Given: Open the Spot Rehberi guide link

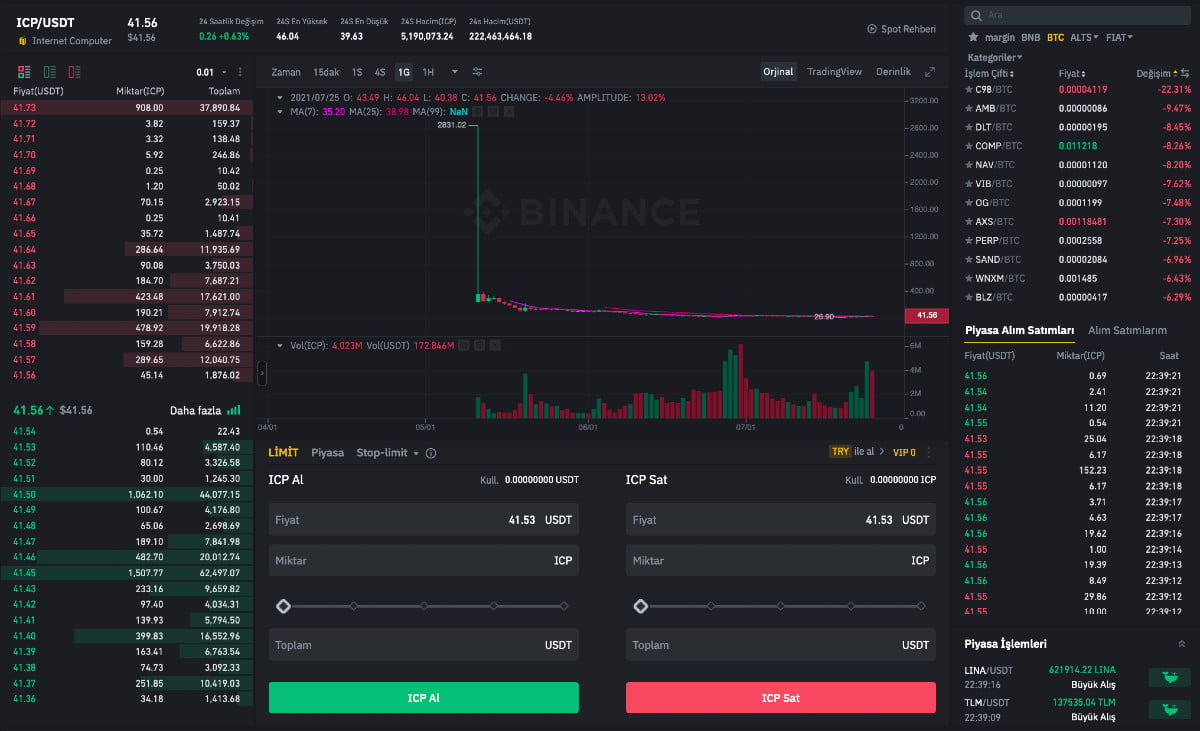Looking at the screenshot, I should (901, 30).
